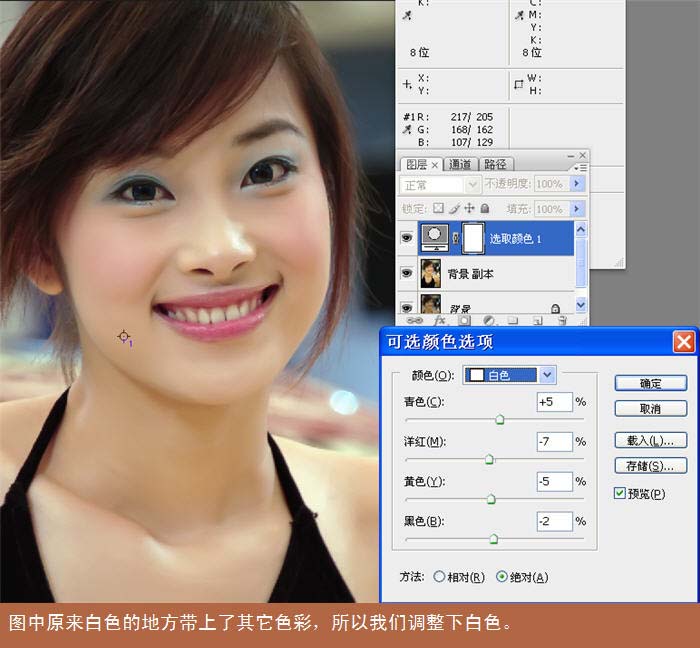Click the lock transparent pixels icon
Image resolution: width=700 pixels, height=648 pixels.
click(439, 208)
